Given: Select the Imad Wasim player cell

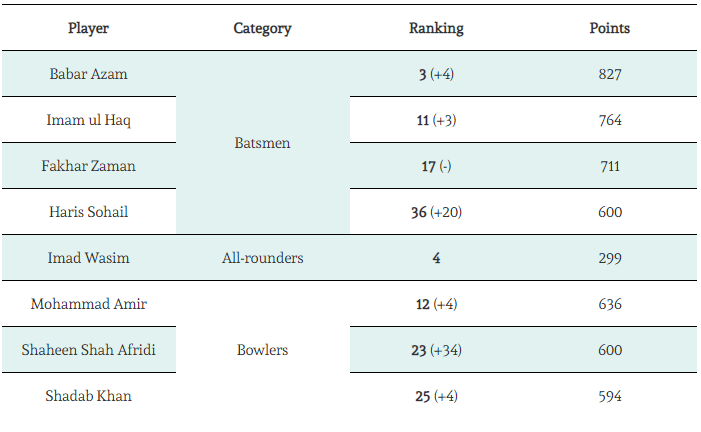Looking at the screenshot, I should point(88,258).
